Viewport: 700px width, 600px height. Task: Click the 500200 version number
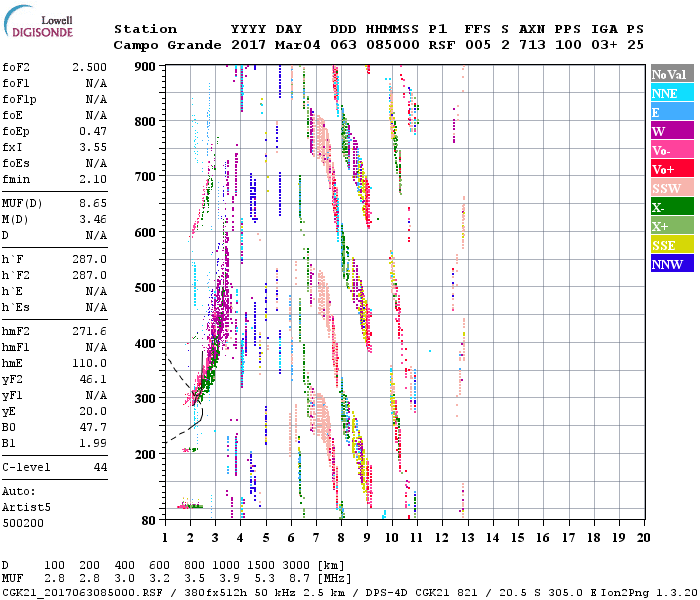coord(23,524)
